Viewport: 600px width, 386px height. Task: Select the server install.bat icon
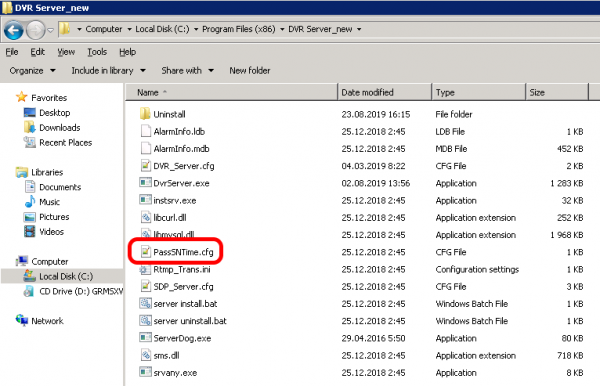[145, 303]
